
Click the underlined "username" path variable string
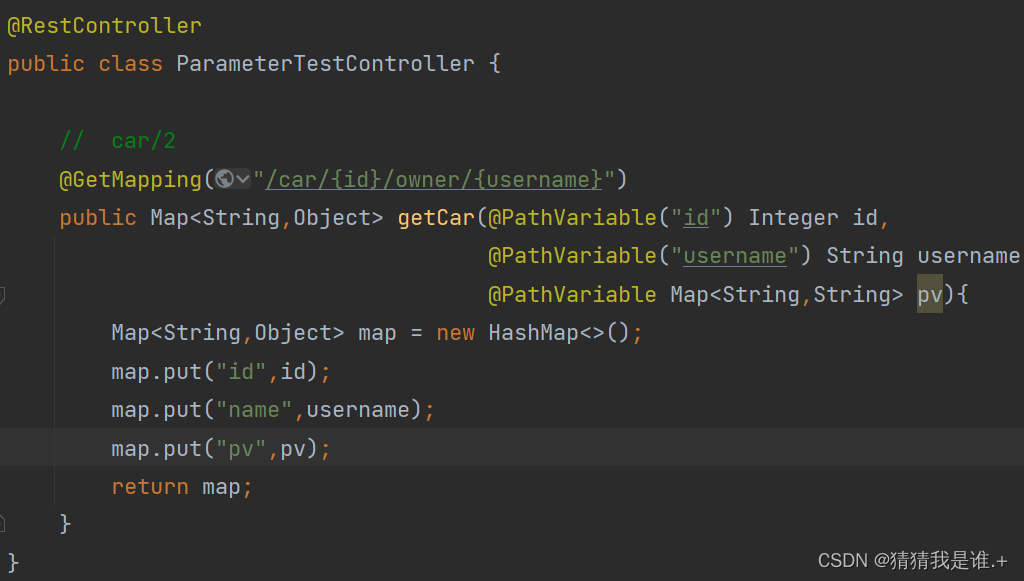tap(735, 256)
